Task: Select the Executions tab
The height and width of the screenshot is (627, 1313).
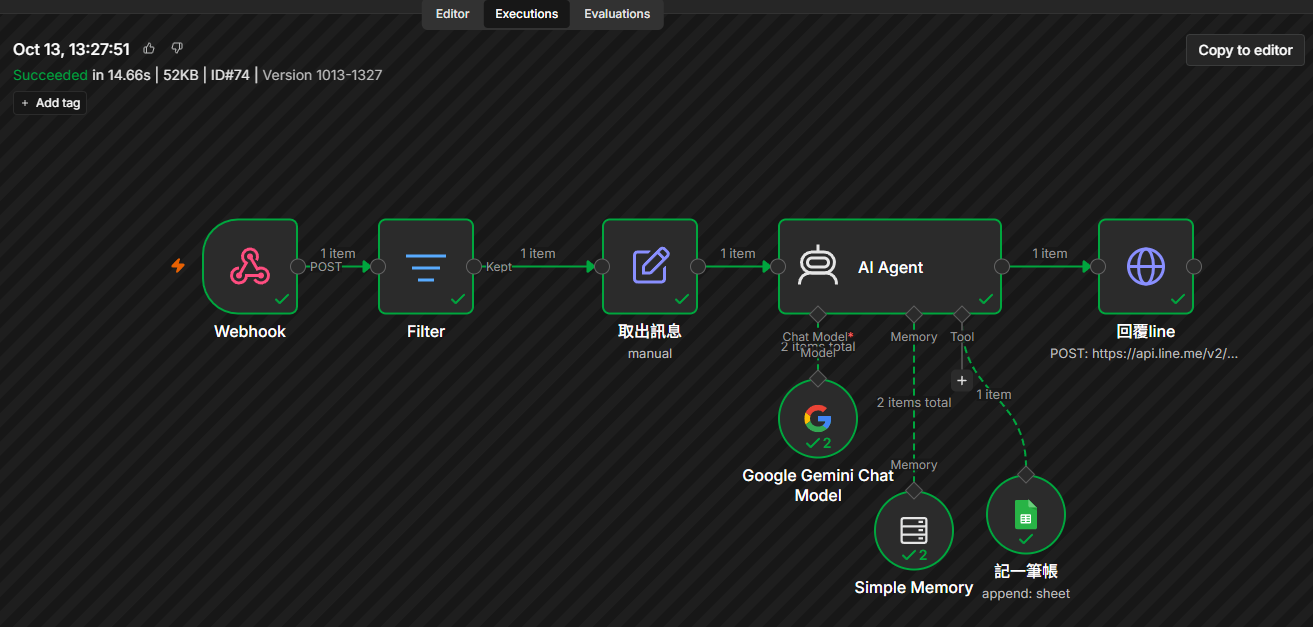Action: pyautogui.click(x=527, y=14)
